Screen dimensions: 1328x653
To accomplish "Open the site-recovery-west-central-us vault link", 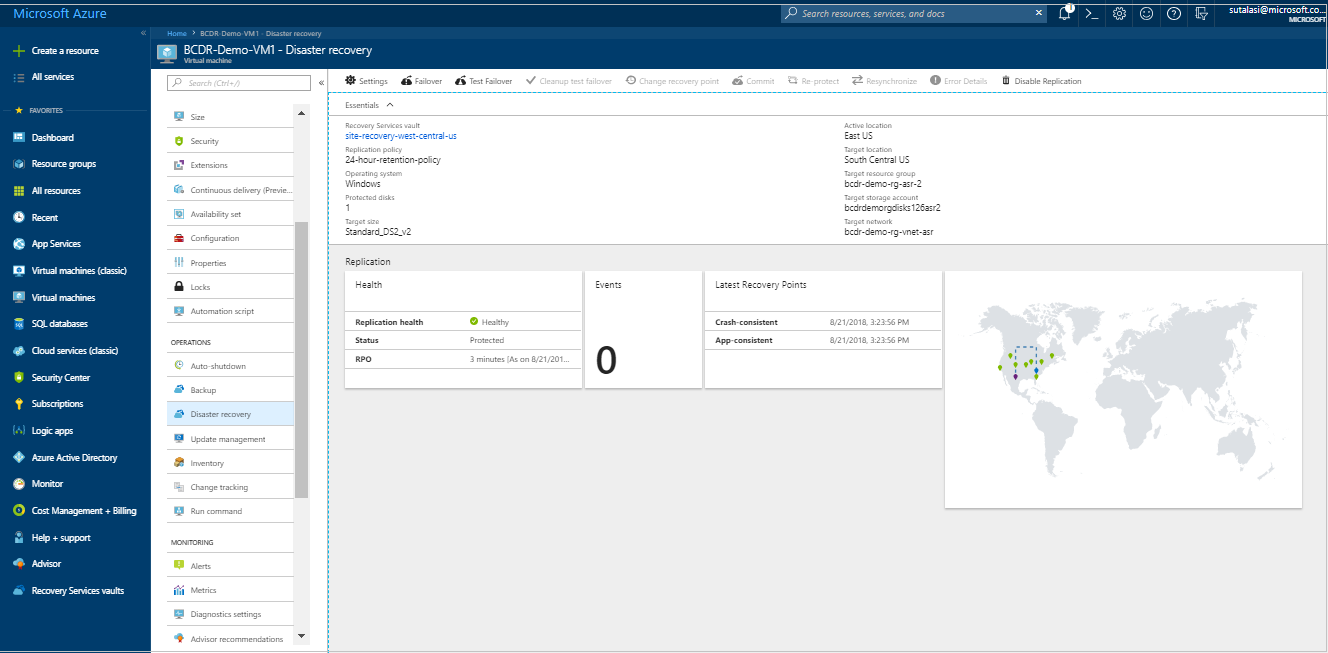I will tap(401, 135).
